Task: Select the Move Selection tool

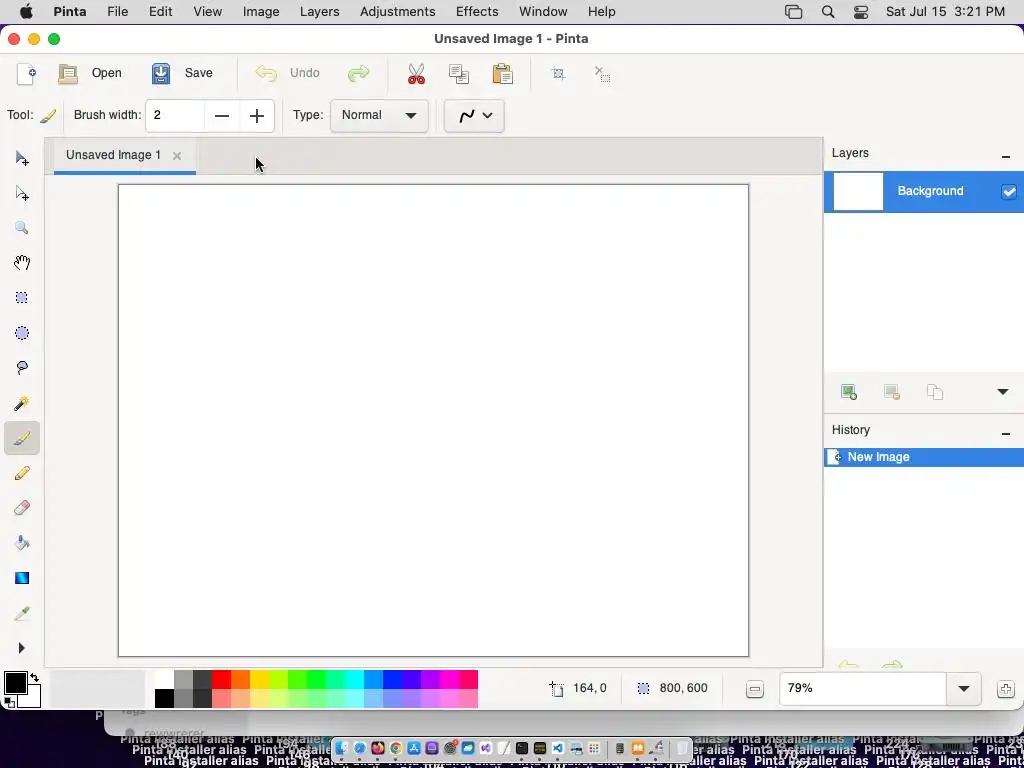Action: tap(22, 193)
